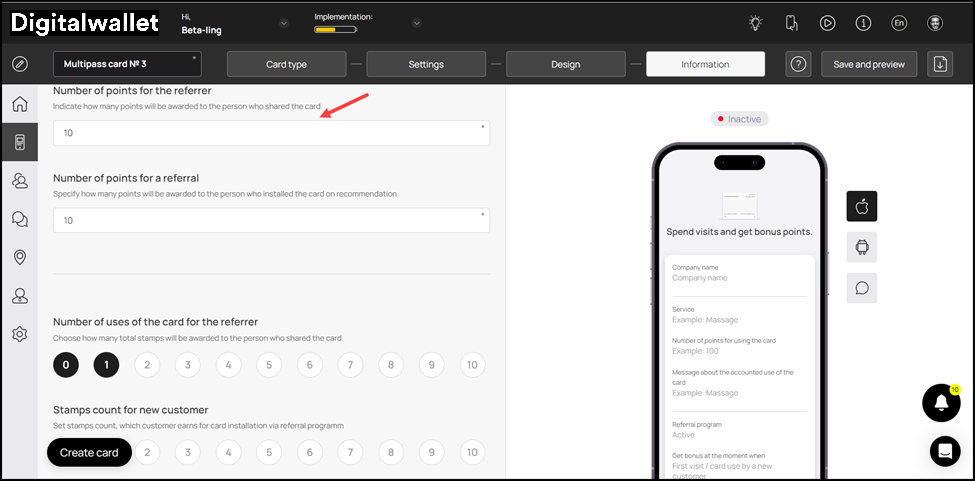Open the chat messages icon in left sidebar
The width and height of the screenshot is (975, 481).
[x=19, y=219]
